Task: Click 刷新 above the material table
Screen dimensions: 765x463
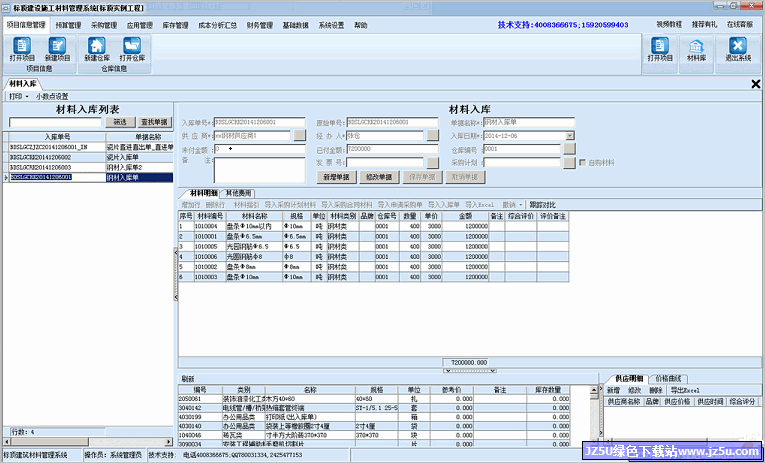Action: (x=188, y=379)
